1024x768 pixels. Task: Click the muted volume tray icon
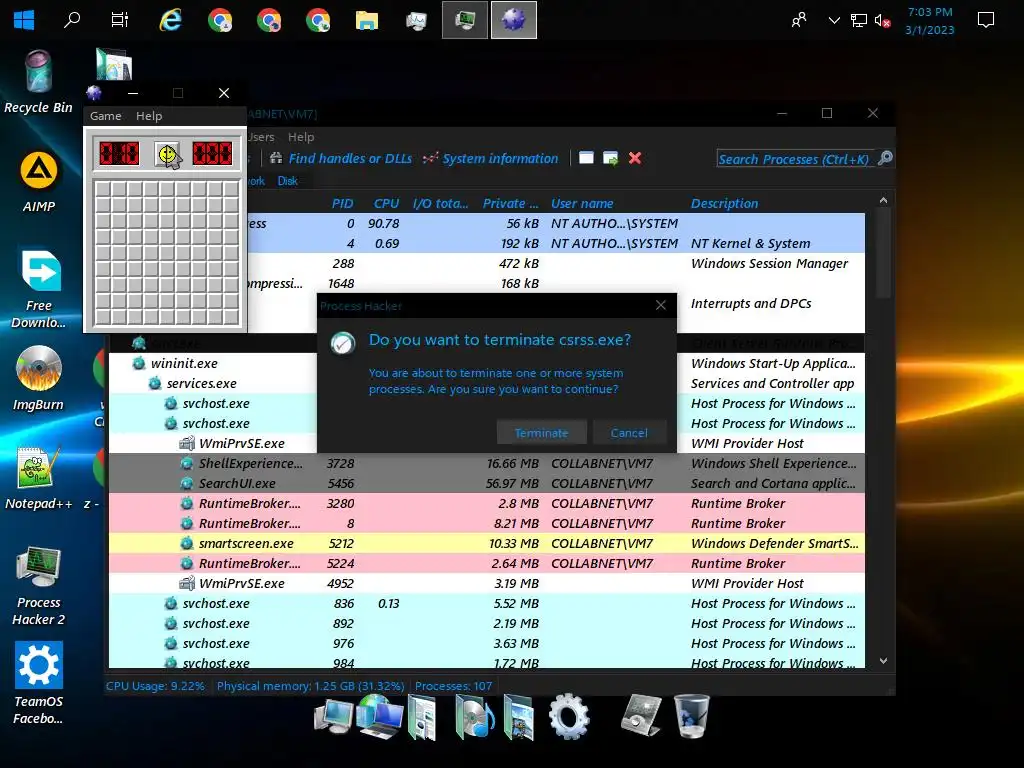[882, 21]
